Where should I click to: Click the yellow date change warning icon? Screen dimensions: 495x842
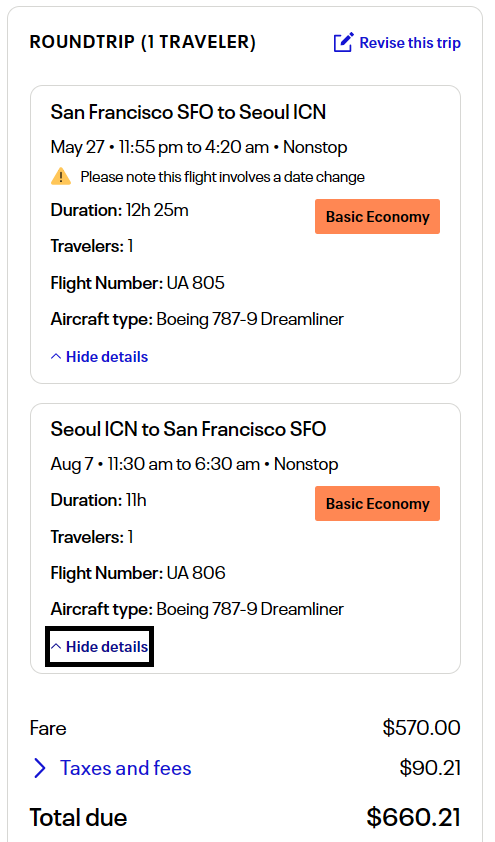point(61,176)
